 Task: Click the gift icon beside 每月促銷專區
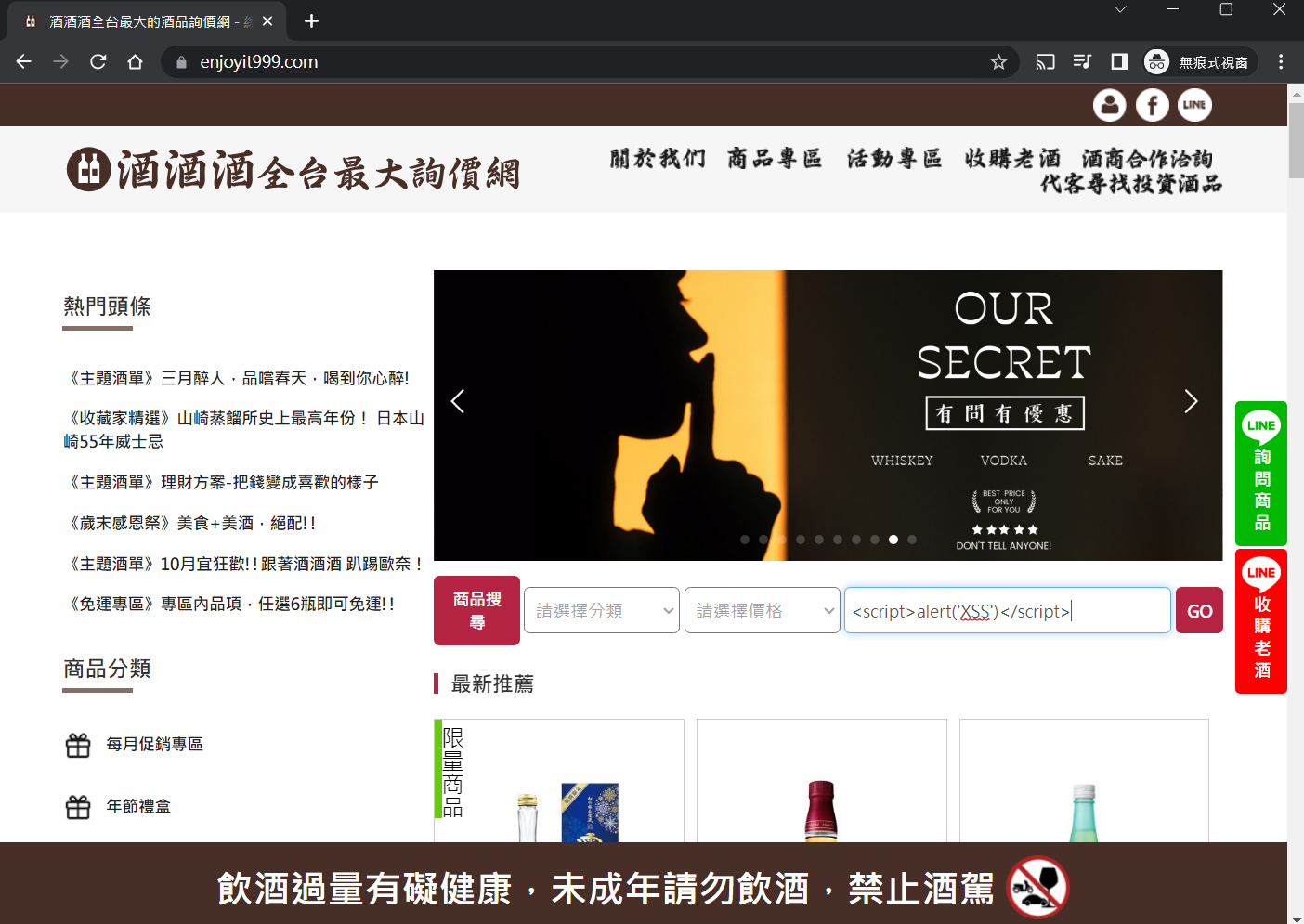tap(78, 745)
